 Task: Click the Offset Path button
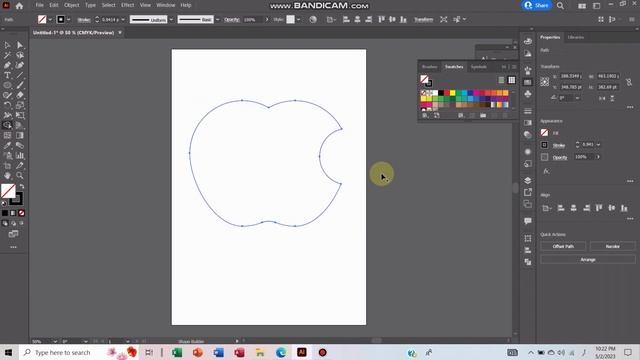[563, 247]
